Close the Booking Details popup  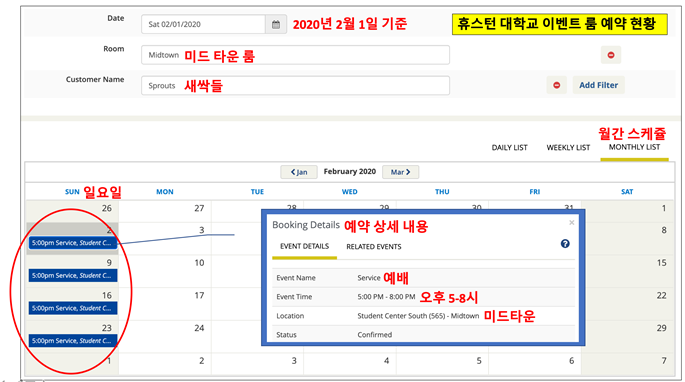coord(571,223)
